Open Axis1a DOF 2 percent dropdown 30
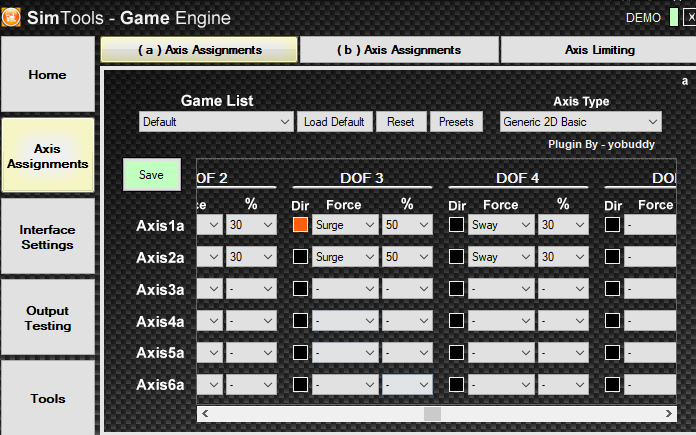This screenshot has height=435, width=696. pos(251,225)
